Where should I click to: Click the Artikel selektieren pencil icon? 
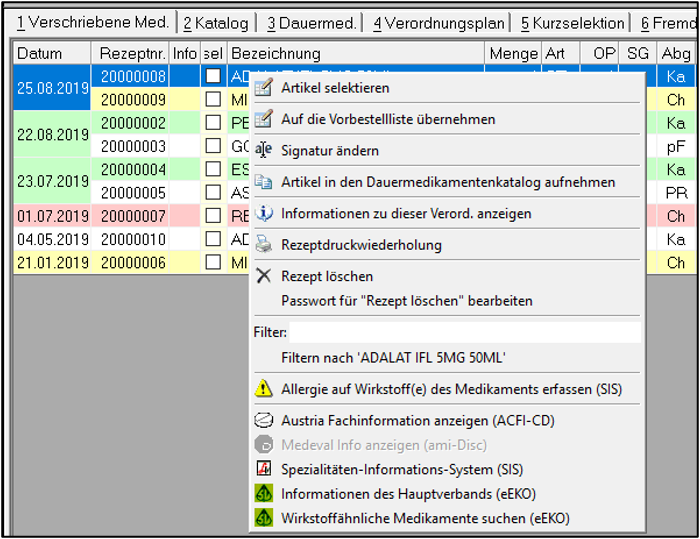(x=263, y=88)
